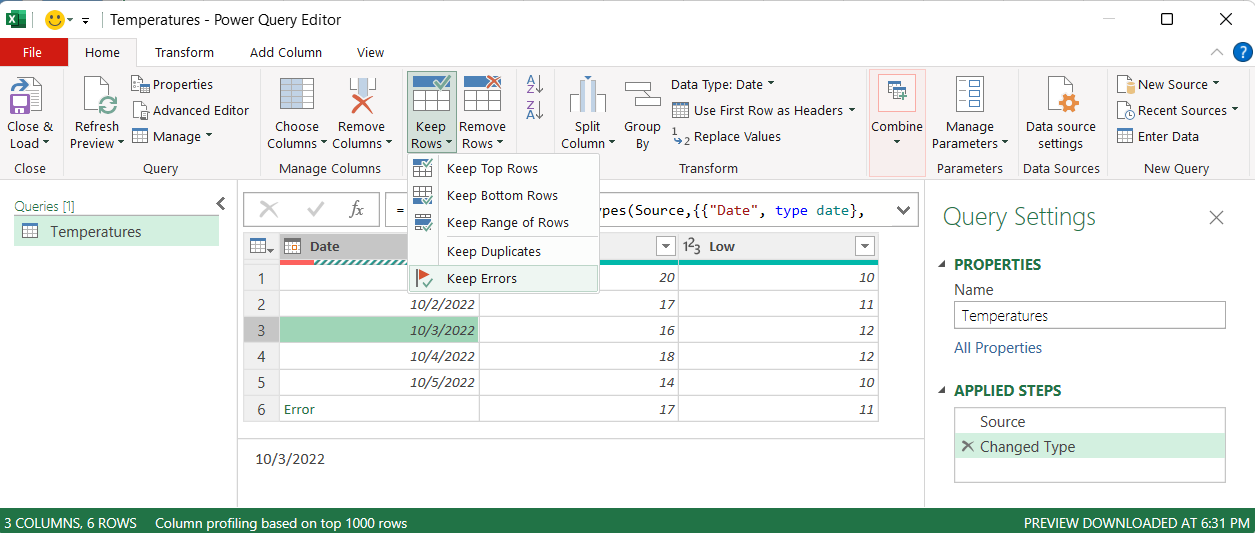Image resolution: width=1255 pixels, height=533 pixels.
Task: Click the Remove Rows icon
Action: pos(482,94)
